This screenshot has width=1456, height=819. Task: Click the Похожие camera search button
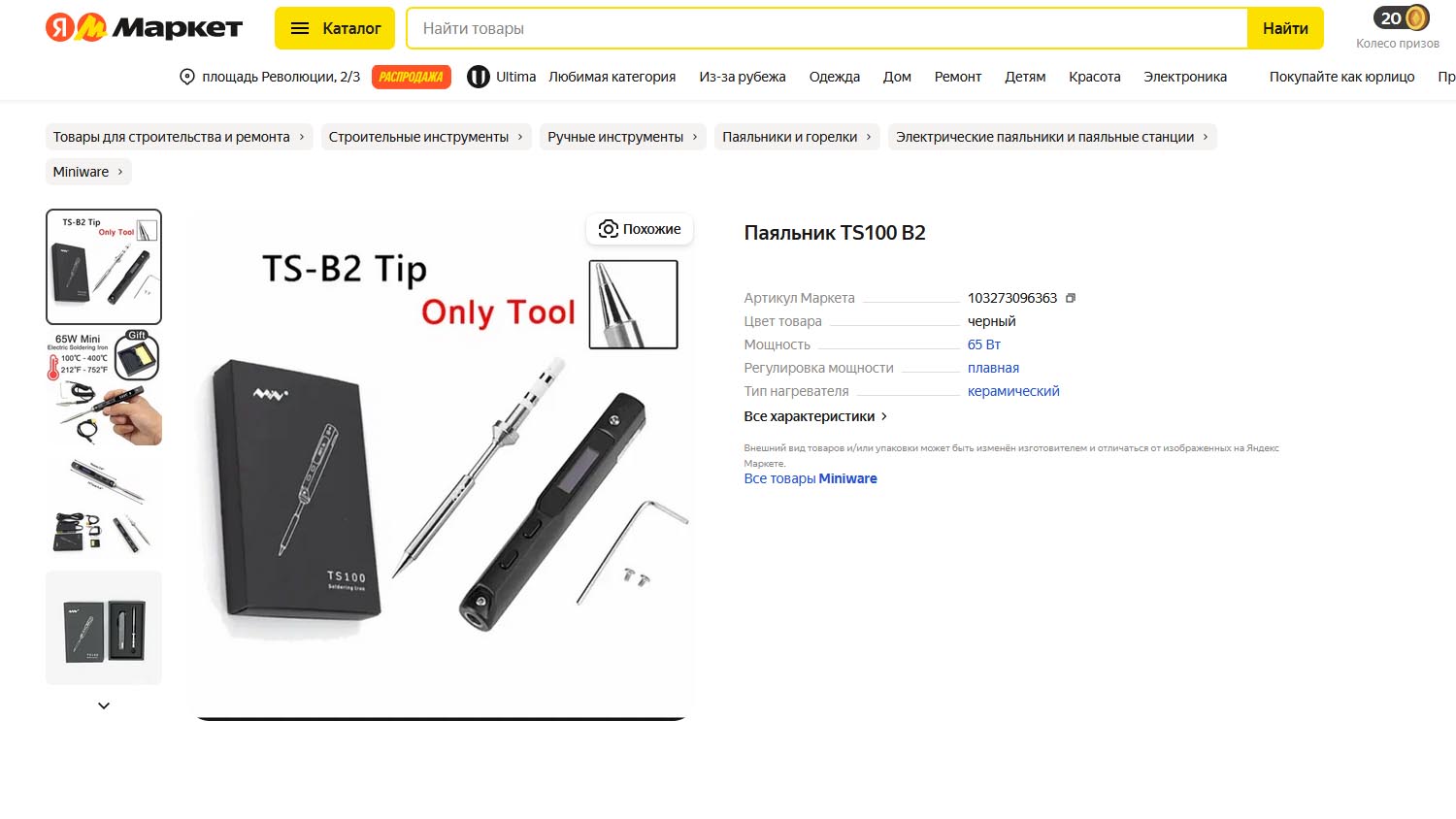[x=640, y=229]
